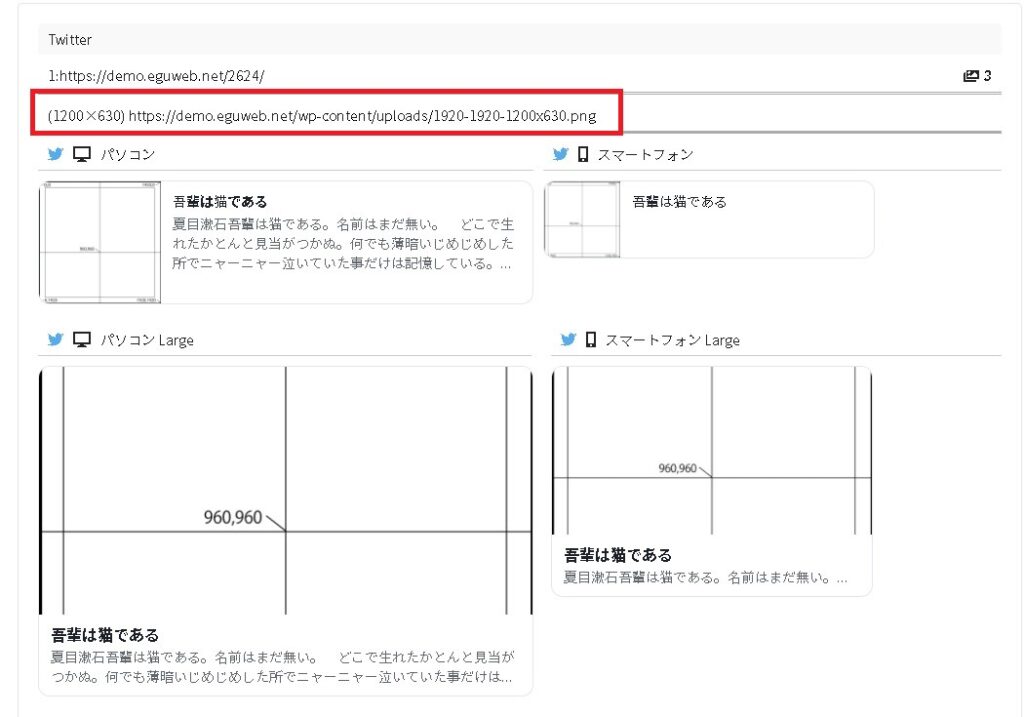Image resolution: width=1024 pixels, height=717 pixels.
Task: Click the monitor icon in the パソコン header
Action: click(83, 154)
